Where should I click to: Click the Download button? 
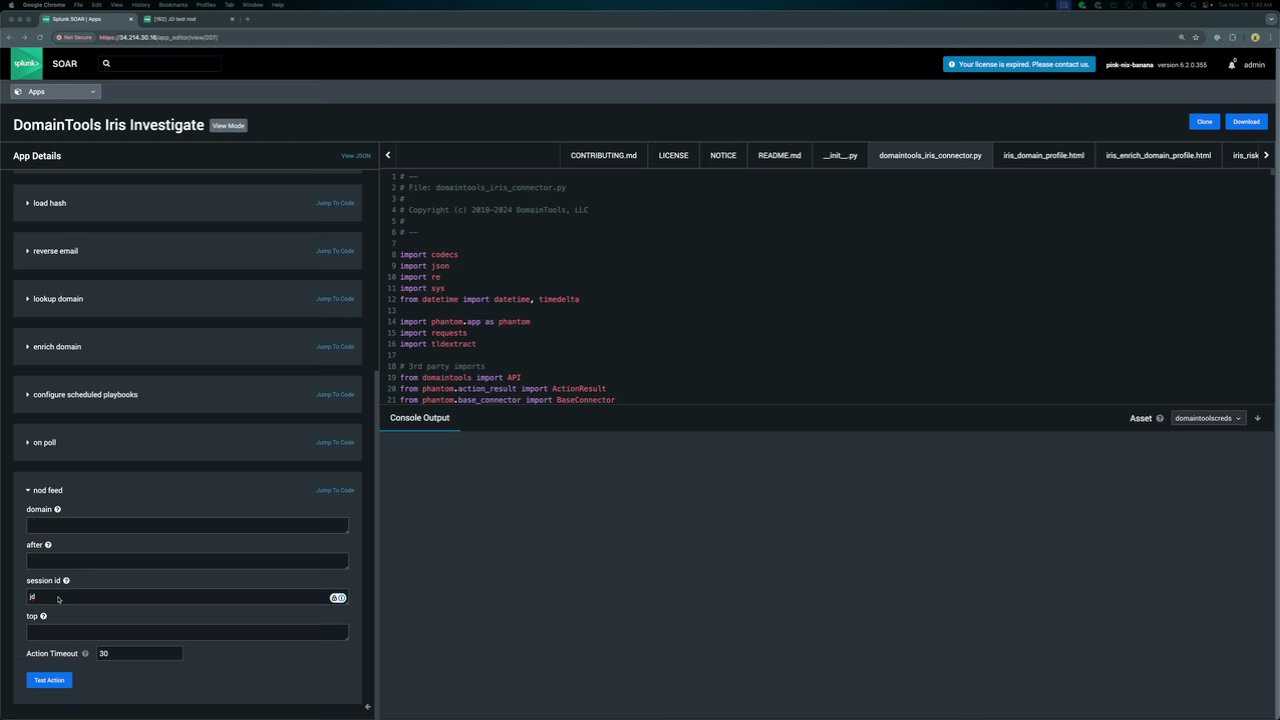pos(1246,122)
